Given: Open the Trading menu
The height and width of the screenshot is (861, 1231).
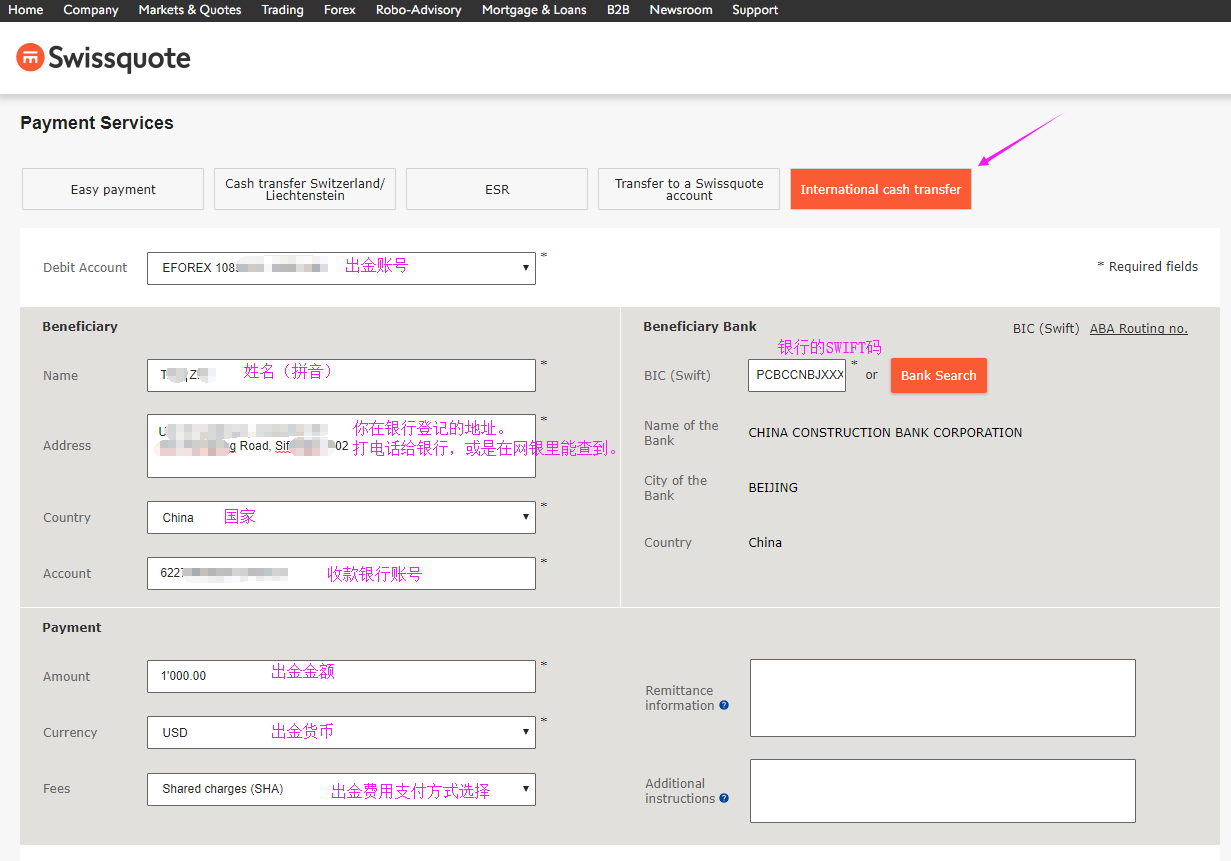Looking at the screenshot, I should [x=283, y=10].
